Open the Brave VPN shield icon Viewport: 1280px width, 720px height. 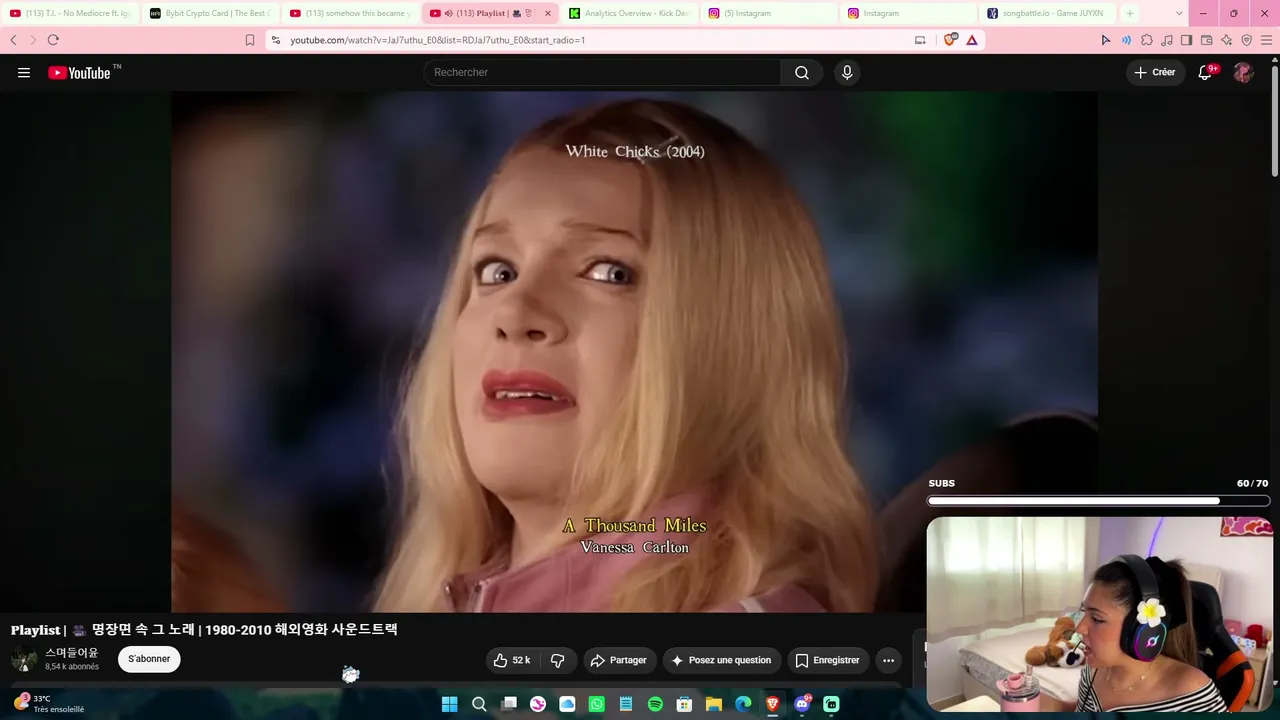point(1246,40)
